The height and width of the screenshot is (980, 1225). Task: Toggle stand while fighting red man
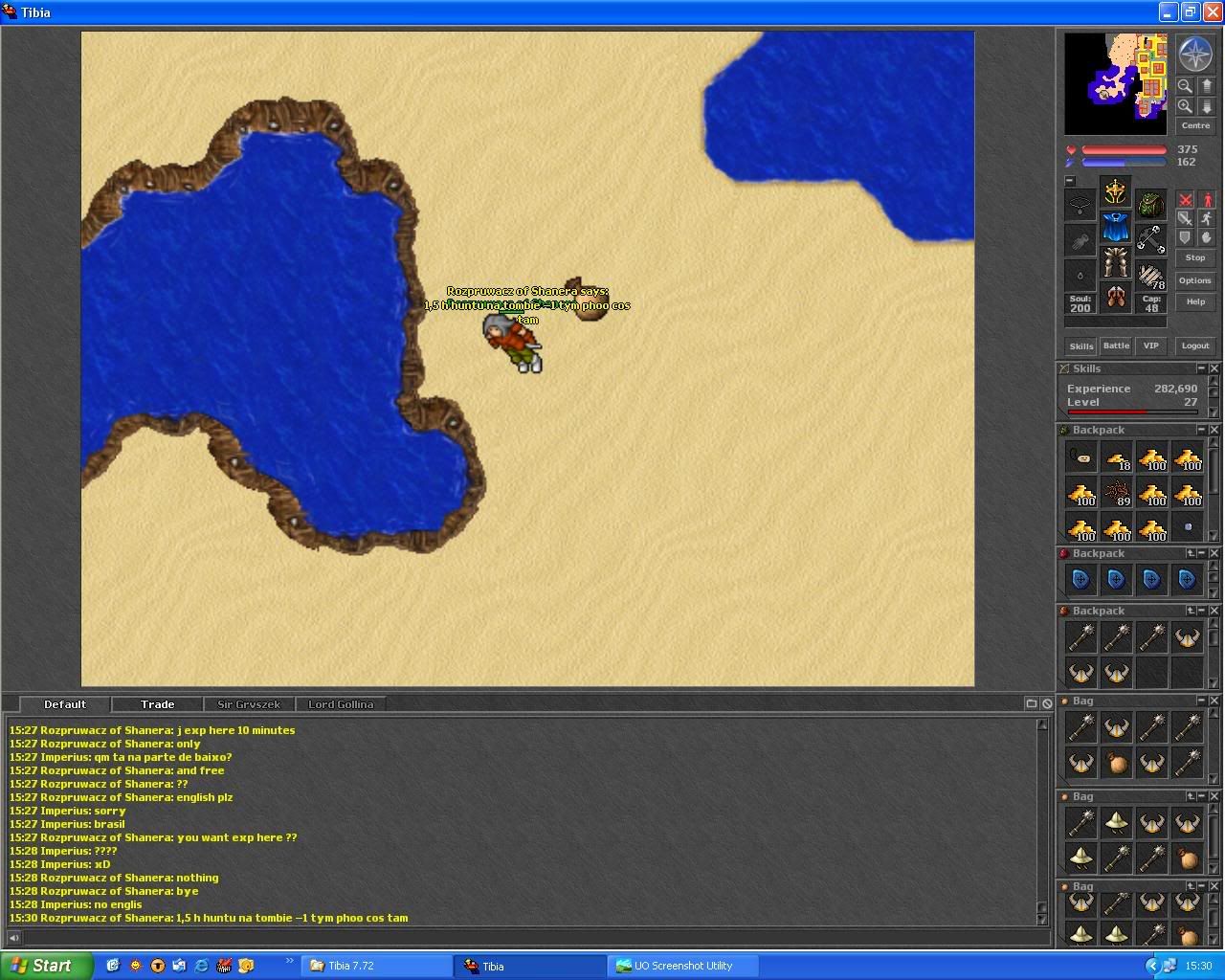coord(1207,199)
